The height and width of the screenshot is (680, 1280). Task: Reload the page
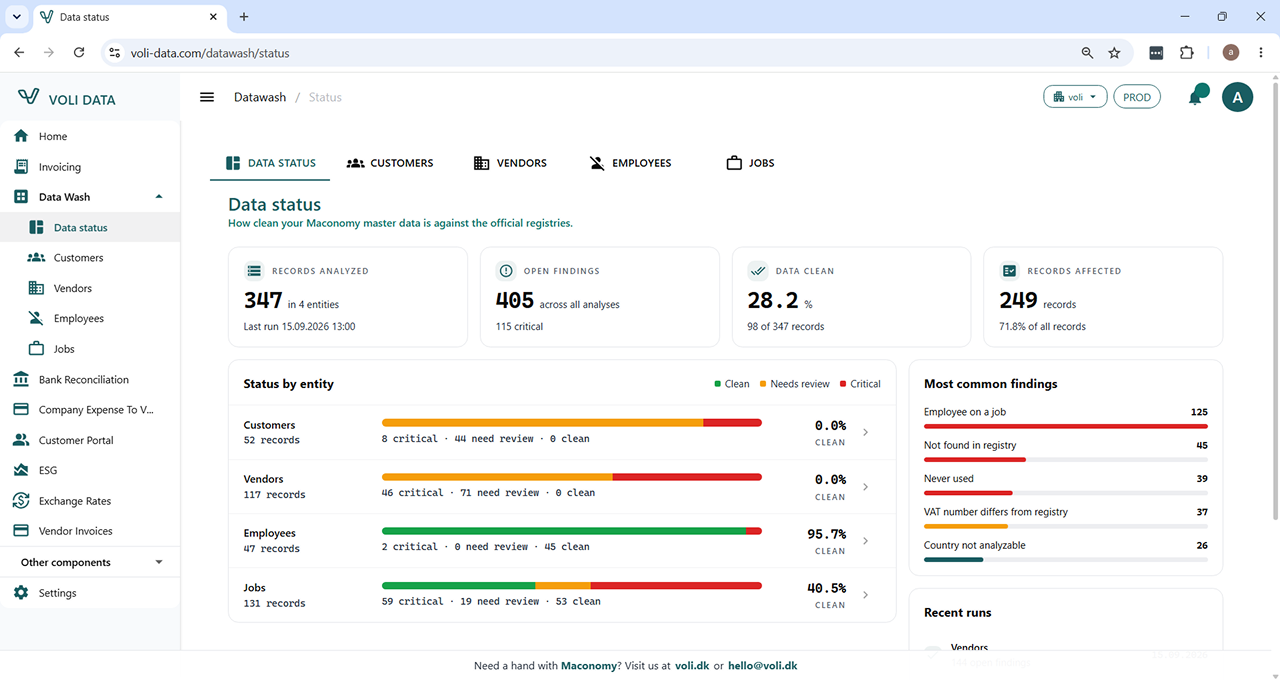(79, 53)
